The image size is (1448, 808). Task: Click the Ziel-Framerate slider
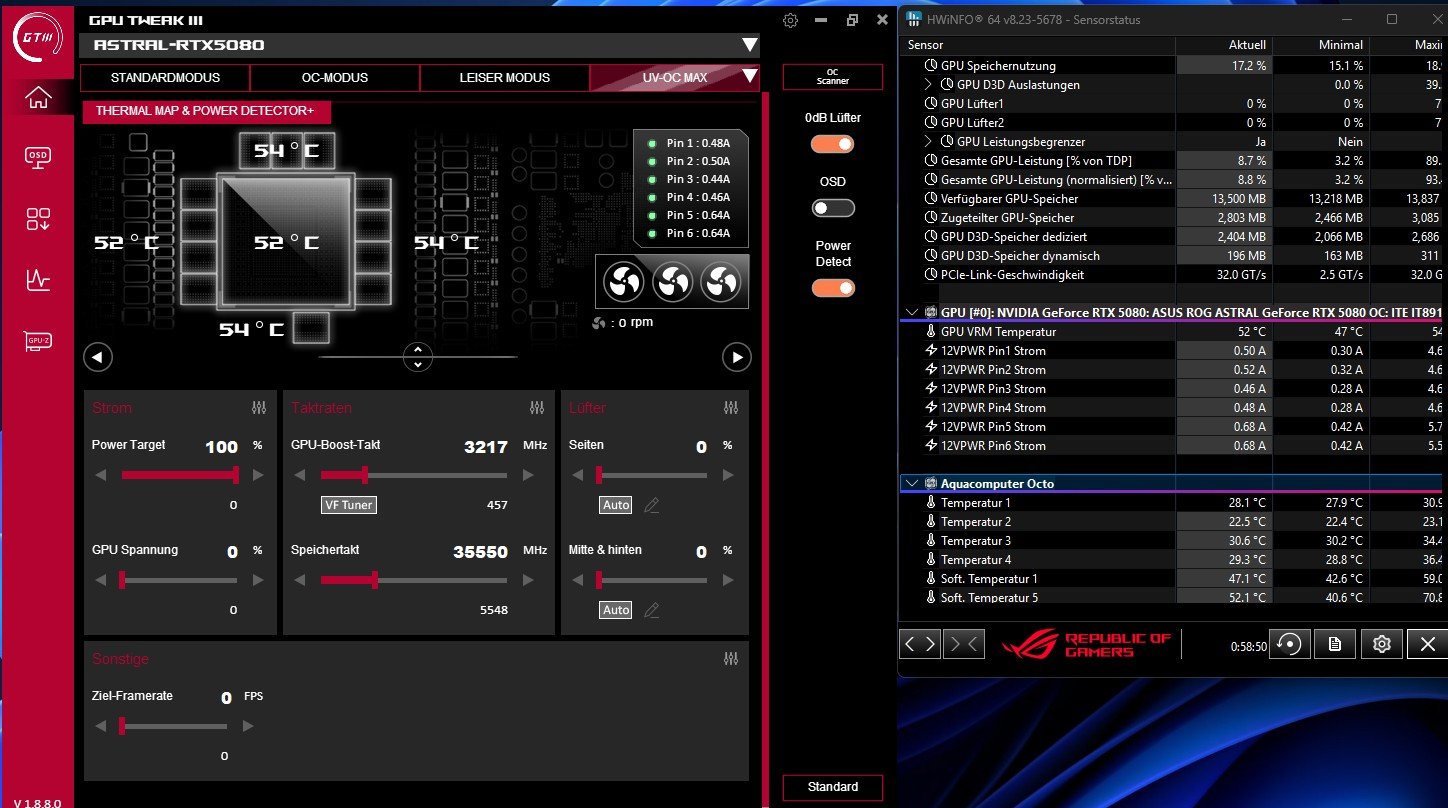(x=174, y=726)
